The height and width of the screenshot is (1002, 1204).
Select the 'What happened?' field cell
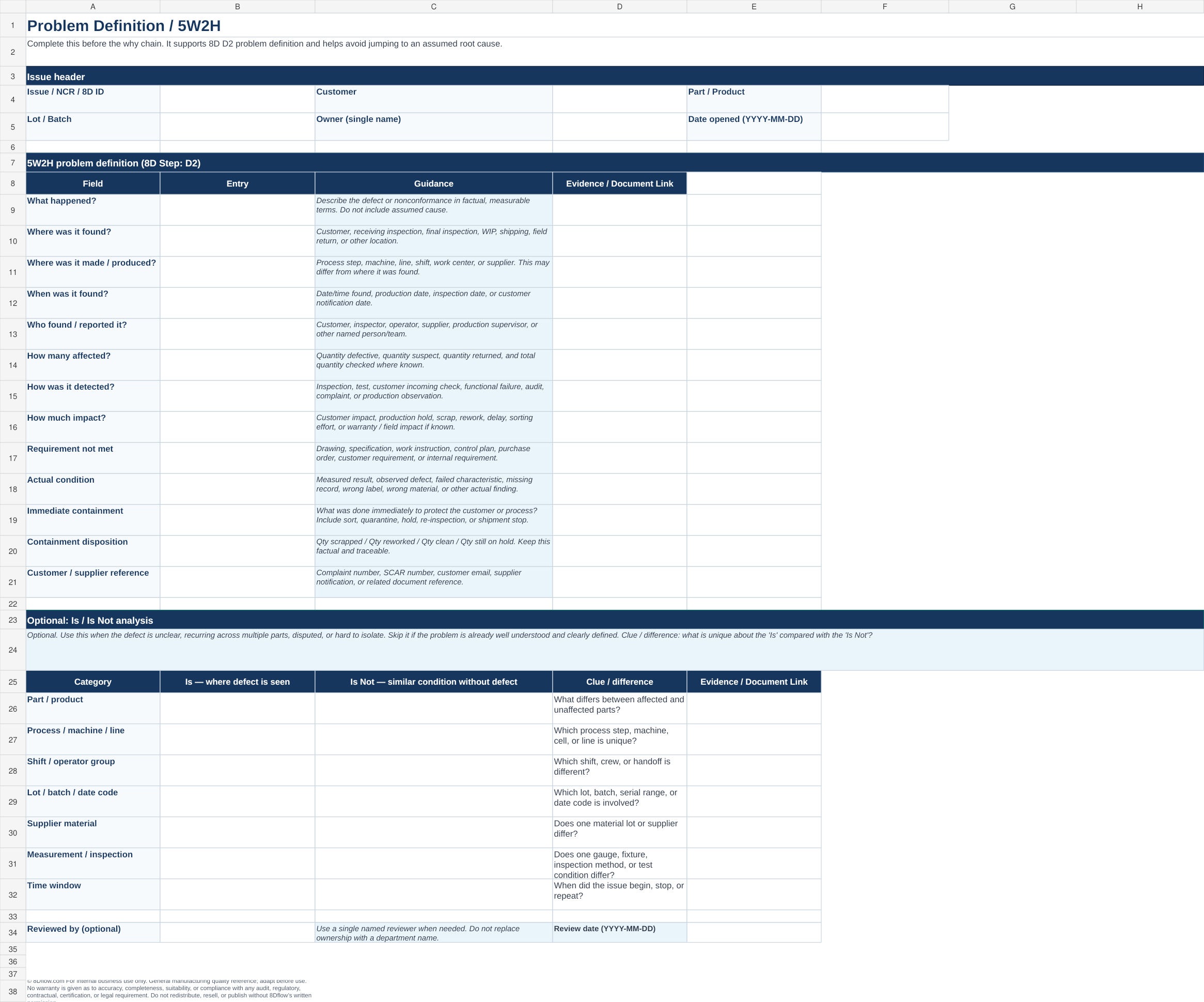tap(93, 210)
